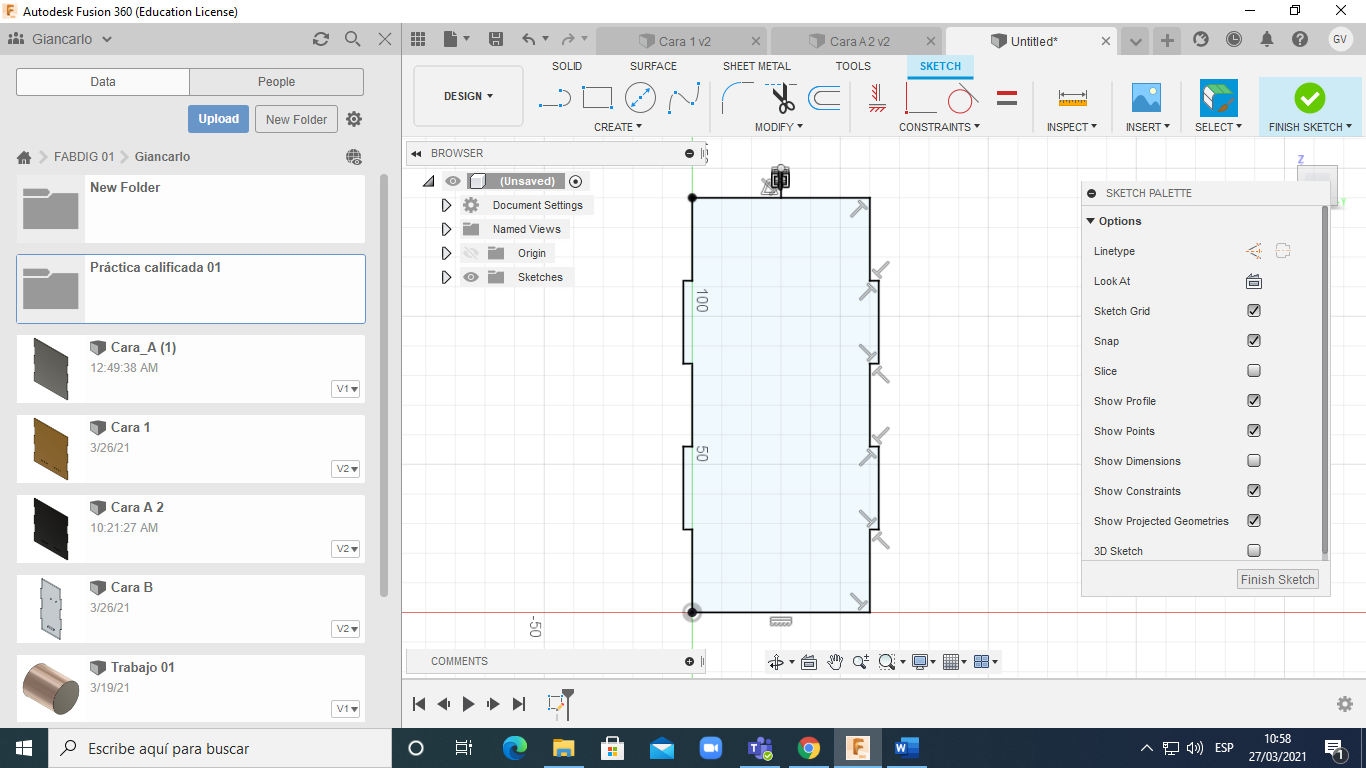Select the 2-Point Rectangle sketch tool
The image size is (1366, 768).
pos(597,98)
